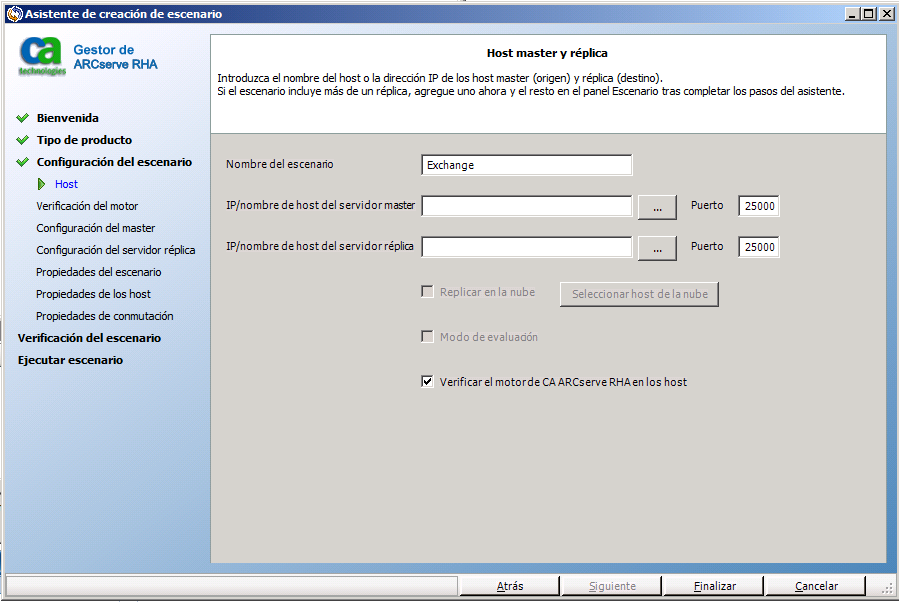Select the Host step
The width and height of the screenshot is (899, 602).
coord(66,184)
